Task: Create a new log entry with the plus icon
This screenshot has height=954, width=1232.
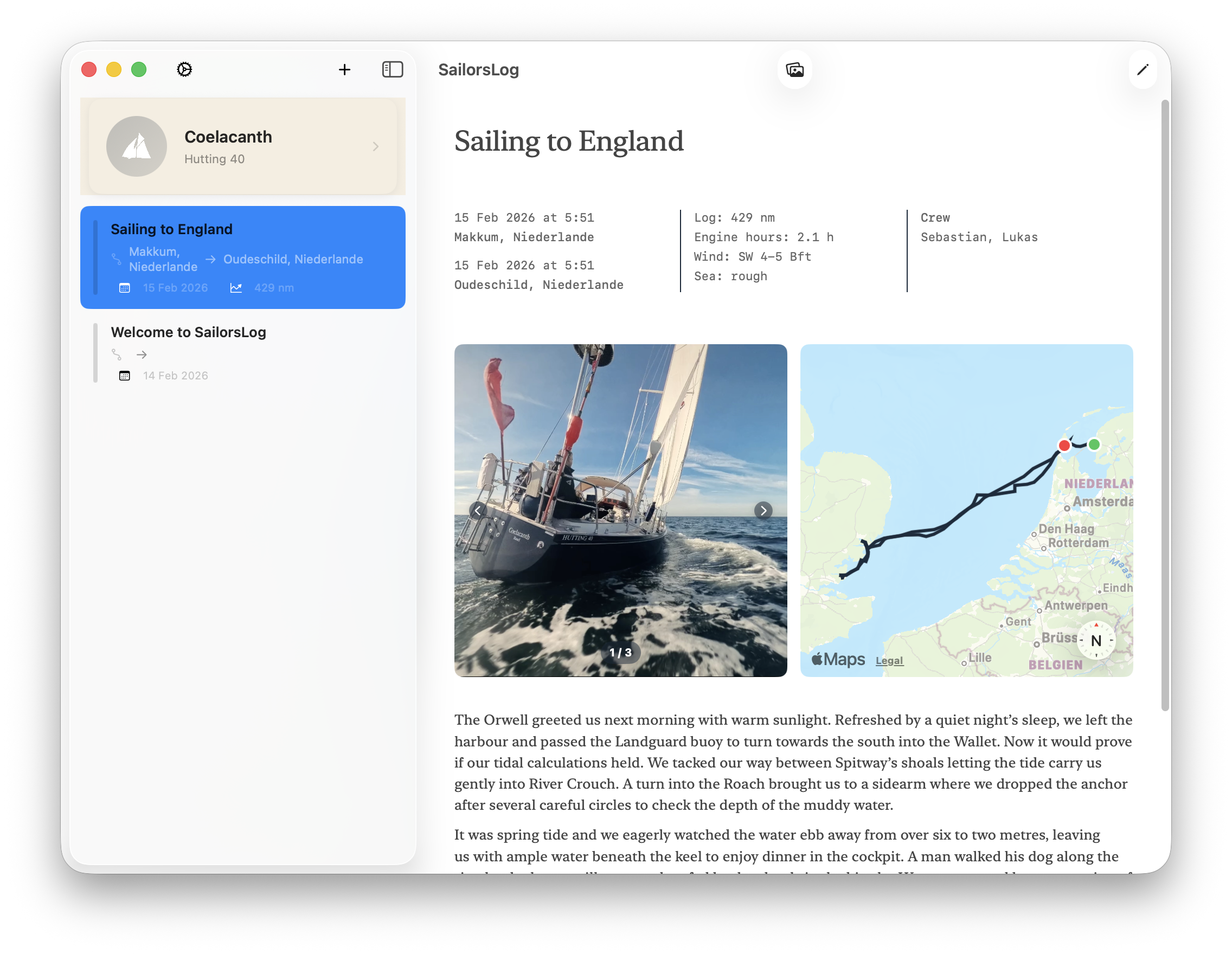Action: coord(345,69)
